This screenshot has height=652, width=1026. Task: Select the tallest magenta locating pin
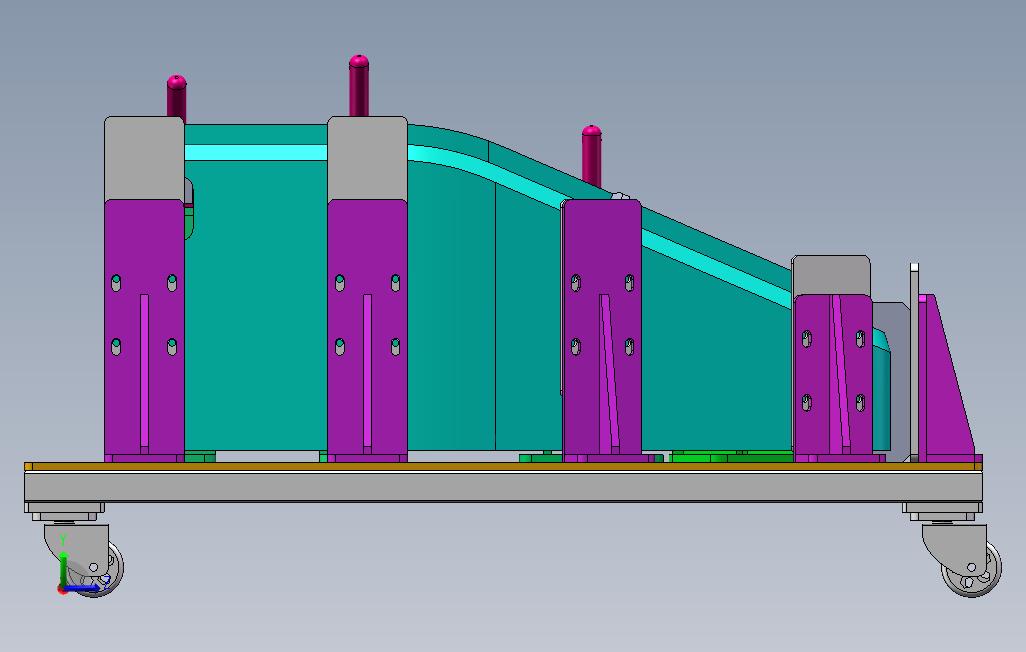tap(359, 86)
